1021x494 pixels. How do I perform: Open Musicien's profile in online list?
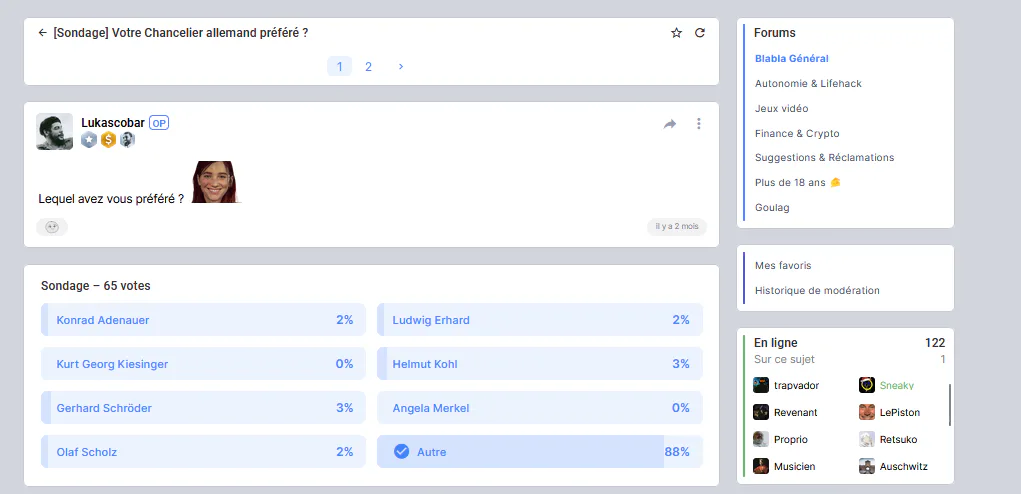click(794, 467)
